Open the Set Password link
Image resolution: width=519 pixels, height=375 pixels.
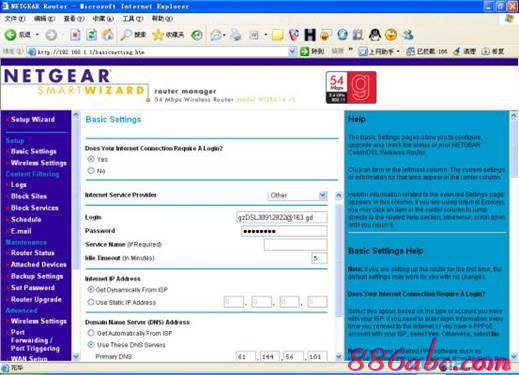pos(33,288)
